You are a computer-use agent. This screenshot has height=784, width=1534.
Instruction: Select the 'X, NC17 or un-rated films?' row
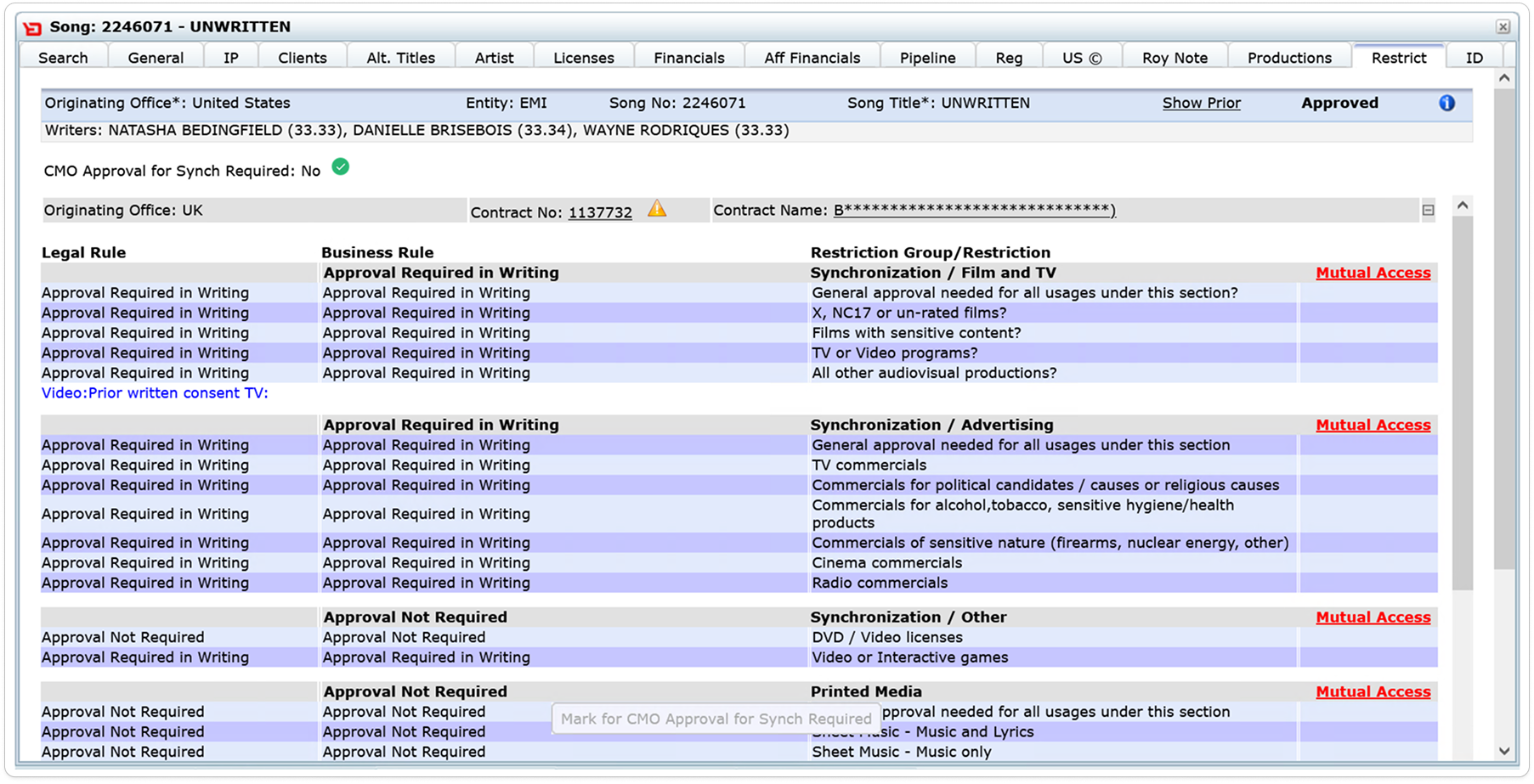739,313
